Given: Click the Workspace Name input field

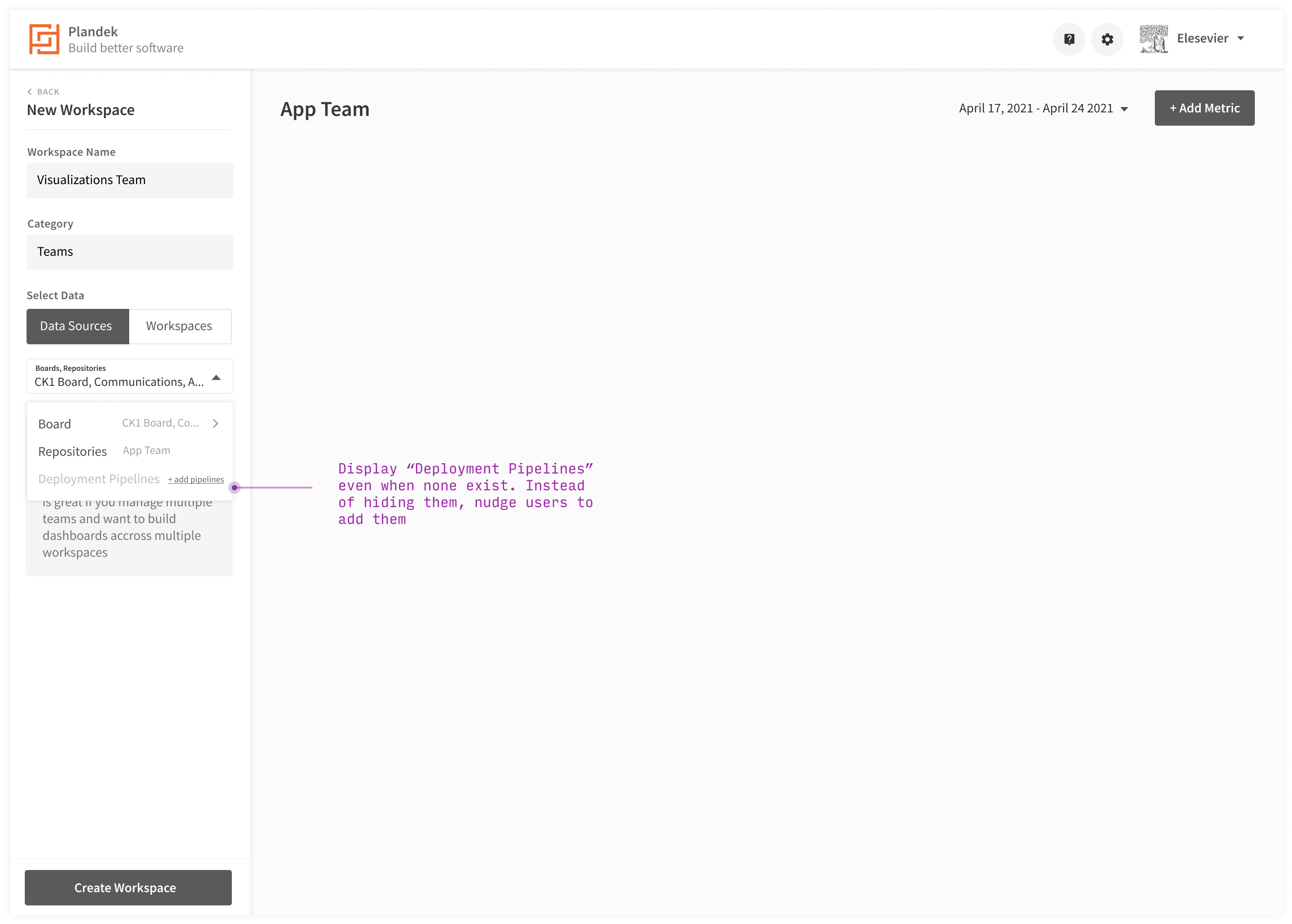Looking at the screenshot, I should tap(130, 181).
